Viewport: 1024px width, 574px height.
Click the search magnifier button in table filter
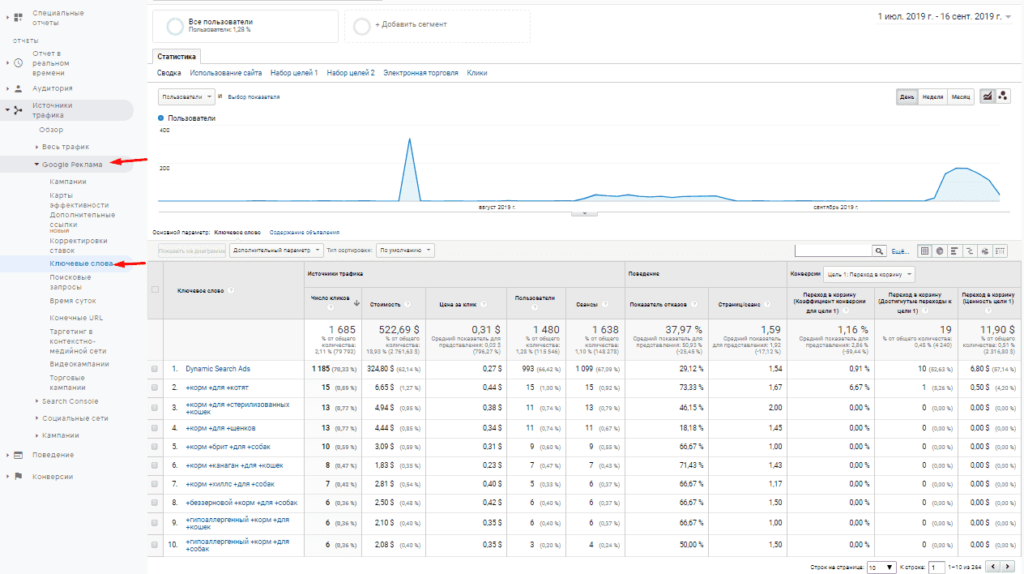point(880,250)
